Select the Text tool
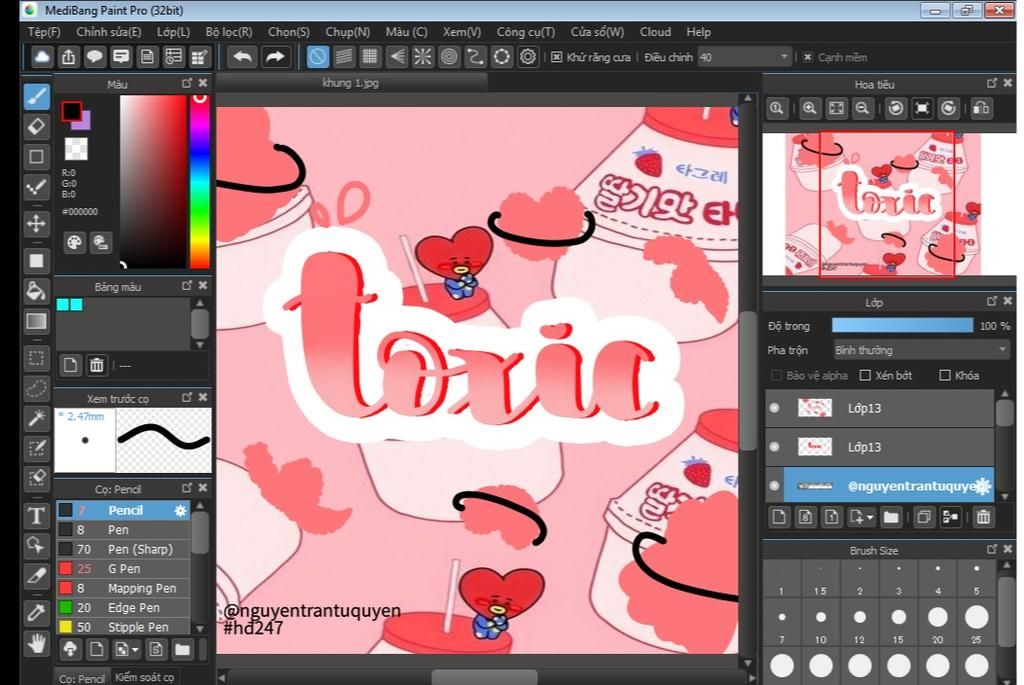This screenshot has width=1024, height=685. (37, 516)
